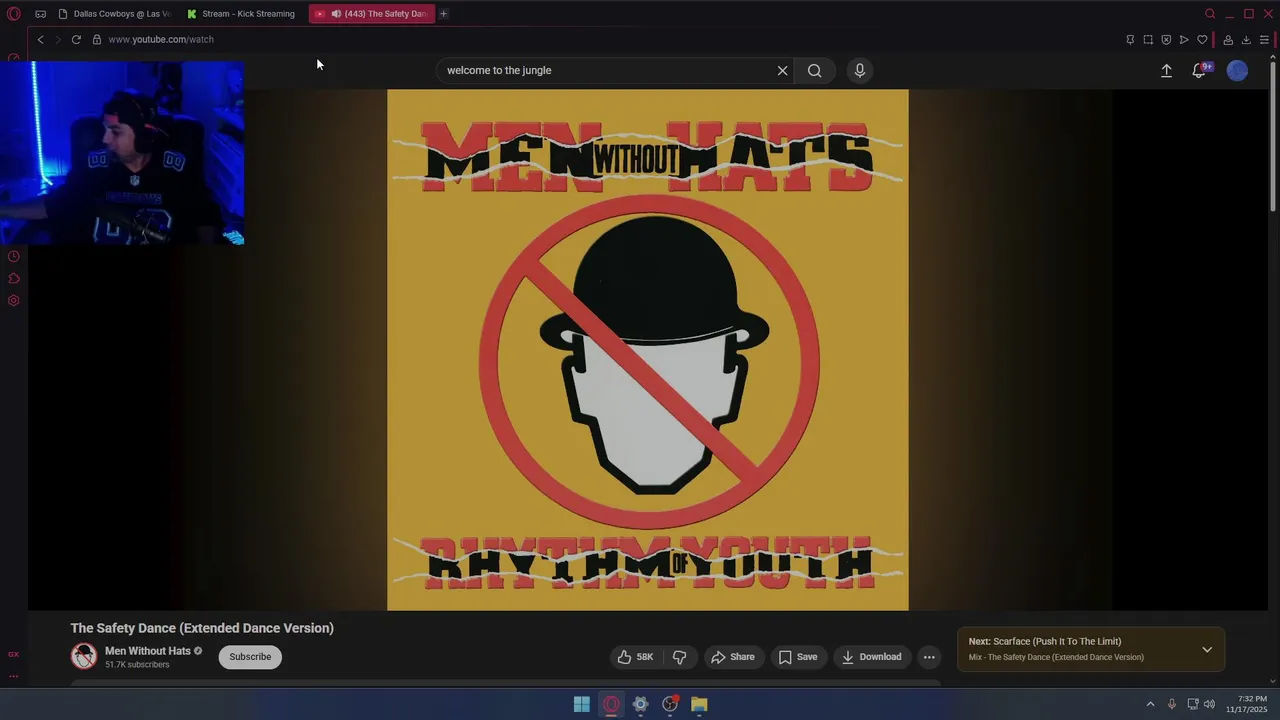Expand the Next: Scarface playlist panel
This screenshot has height=720, width=1280.
(x=1207, y=650)
